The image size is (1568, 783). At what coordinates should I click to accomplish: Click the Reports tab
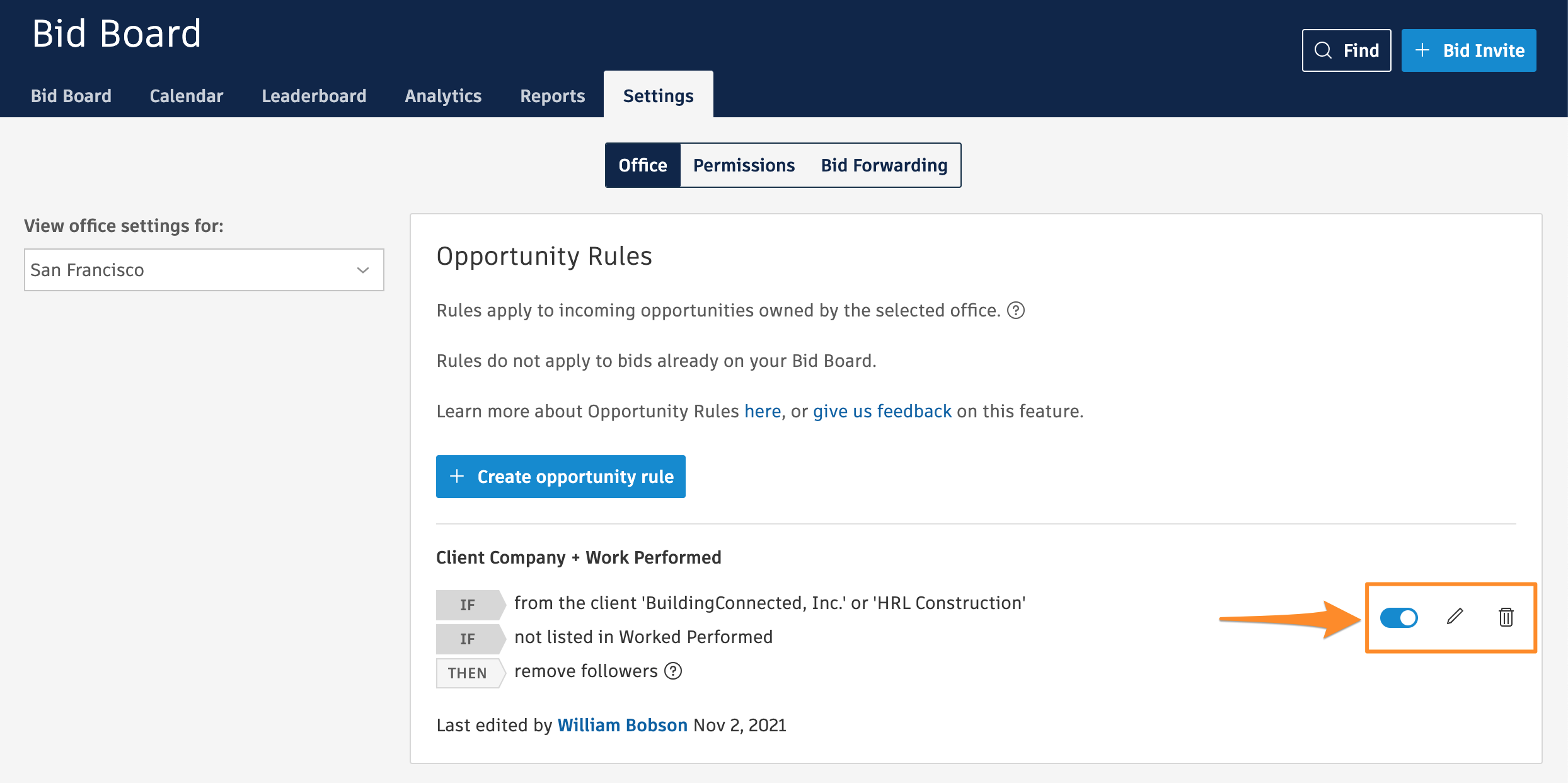click(x=552, y=96)
